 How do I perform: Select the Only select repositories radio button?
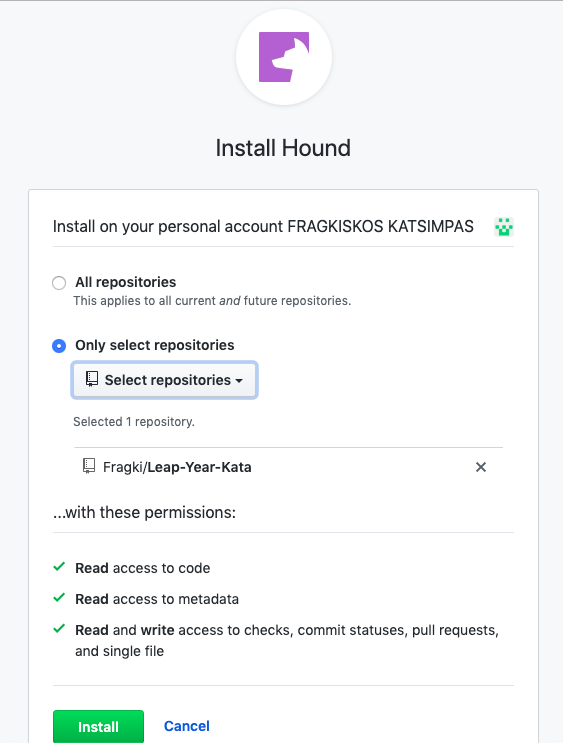coord(59,346)
